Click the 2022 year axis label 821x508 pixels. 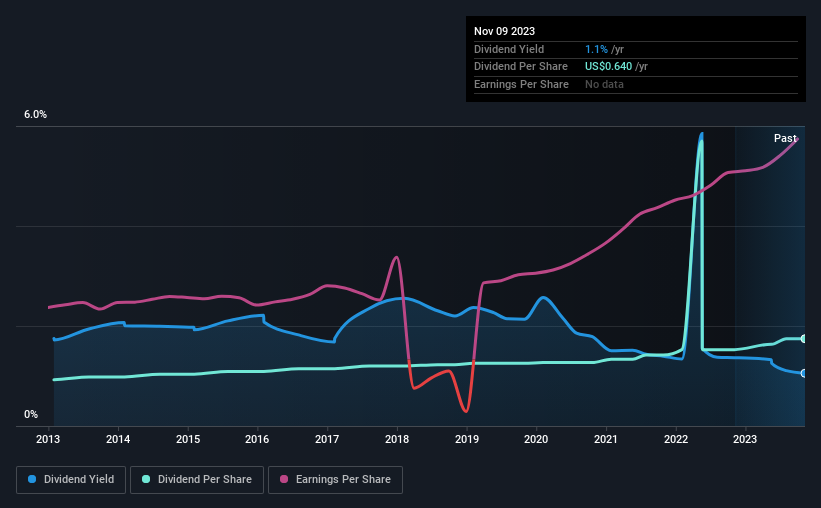(x=676, y=439)
